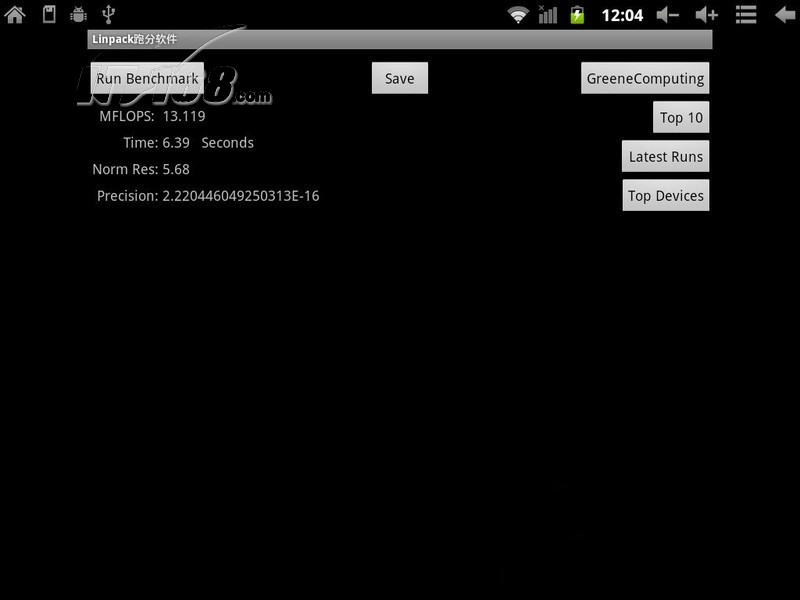The height and width of the screenshot is (600, 800).
Task: View the Top 10 results
Action: (681, 117)
